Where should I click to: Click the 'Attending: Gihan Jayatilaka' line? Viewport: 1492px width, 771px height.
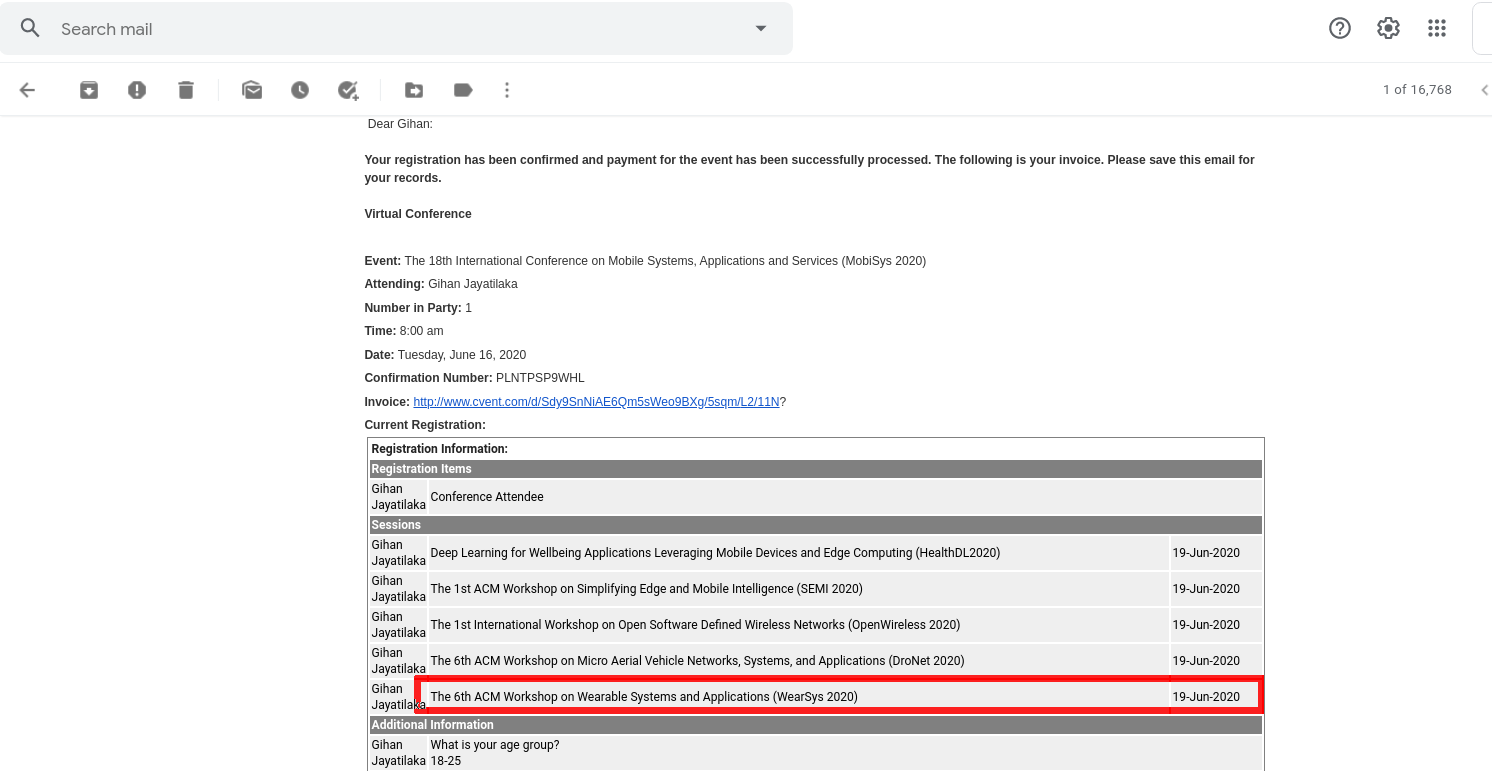pos(441,284)
